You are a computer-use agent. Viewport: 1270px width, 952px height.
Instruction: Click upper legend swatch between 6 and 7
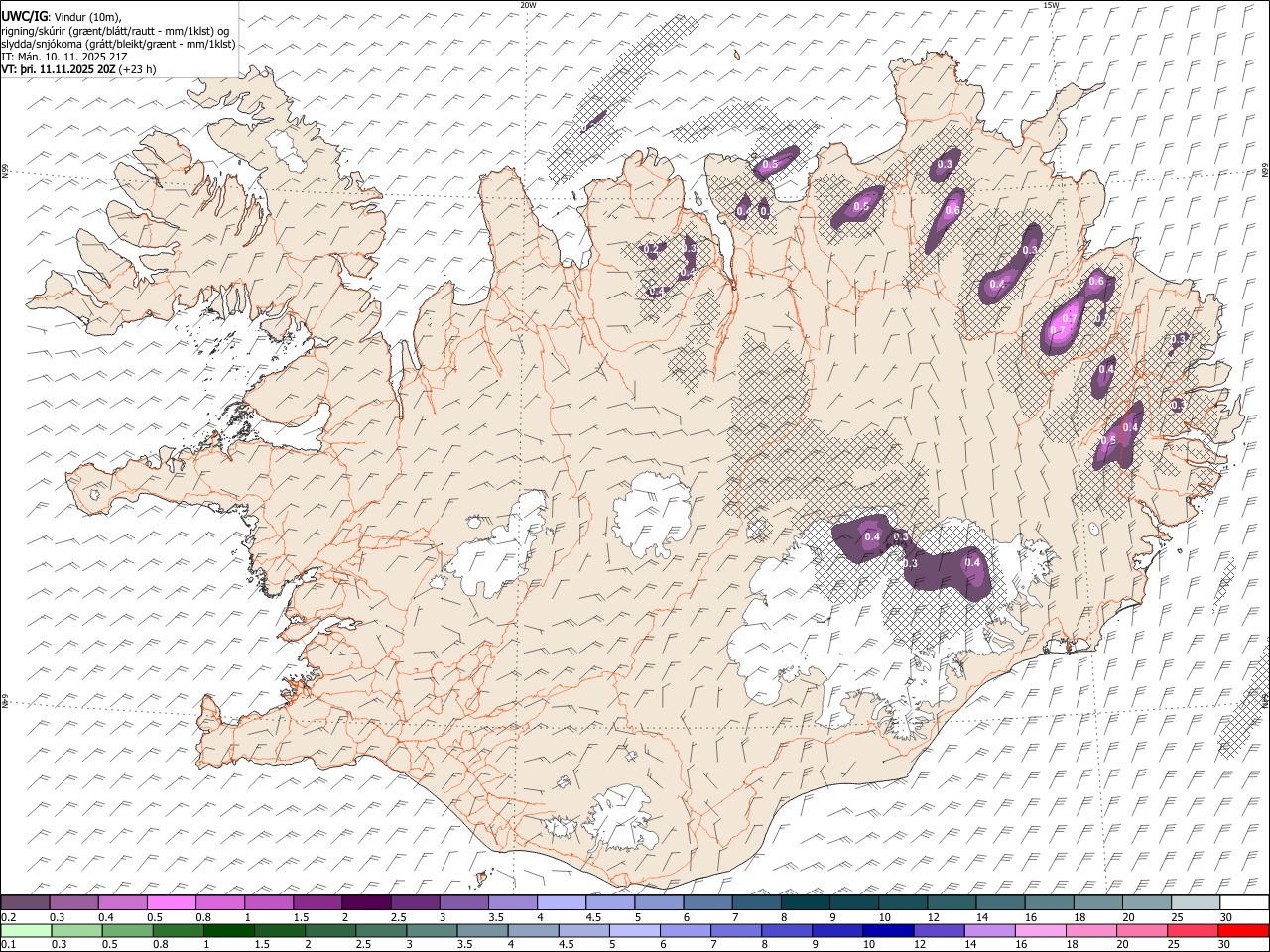tap(707, 903)
